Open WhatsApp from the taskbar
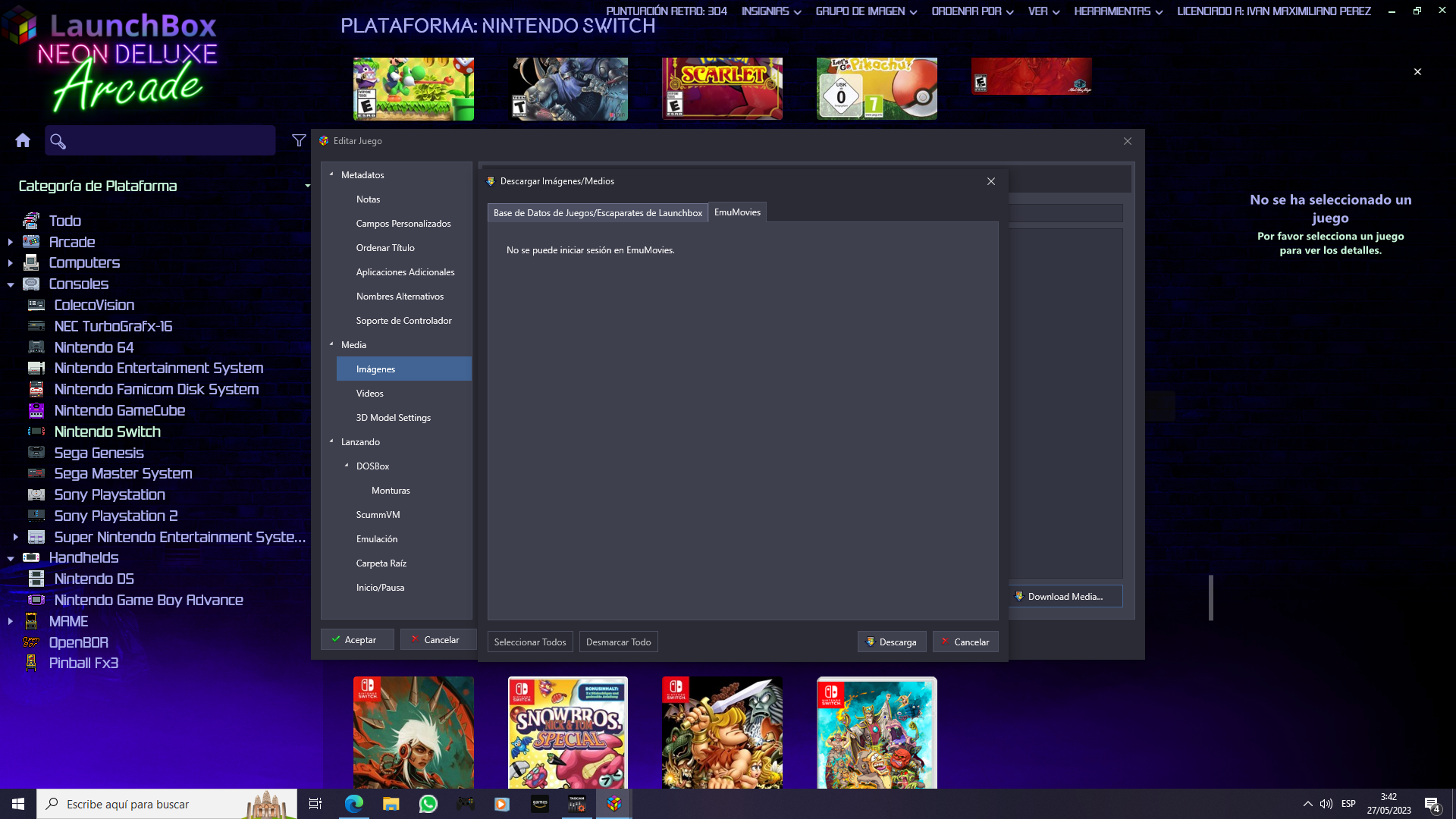 pos(428,804)
